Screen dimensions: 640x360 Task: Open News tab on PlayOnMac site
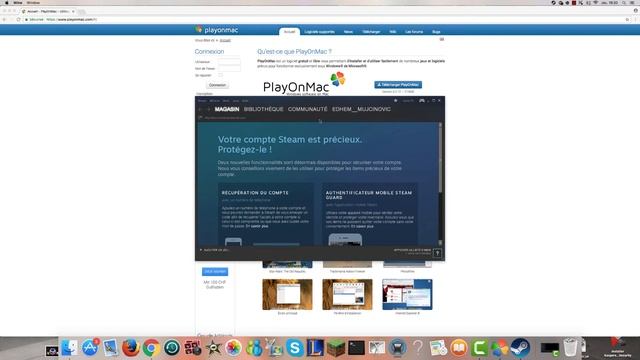[x=348, y=31]
